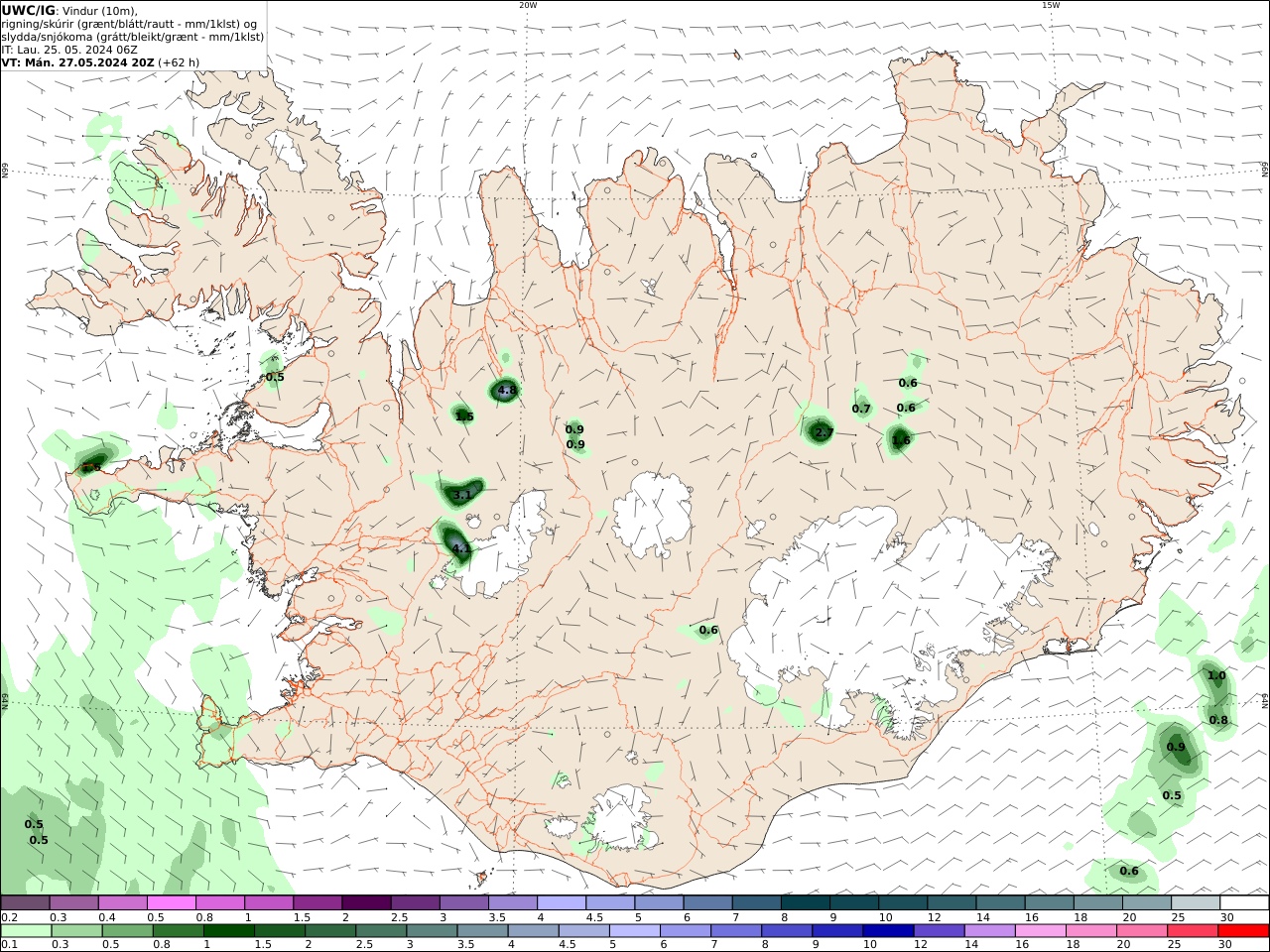The height and width of the screenshot is (952, 1270).
Task: Click the 2.7 precipitation value on the map
Action: coord(824,432)
